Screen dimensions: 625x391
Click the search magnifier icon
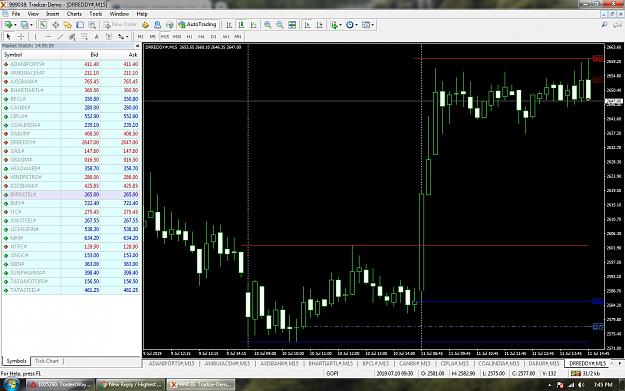(x=604, y=25)
